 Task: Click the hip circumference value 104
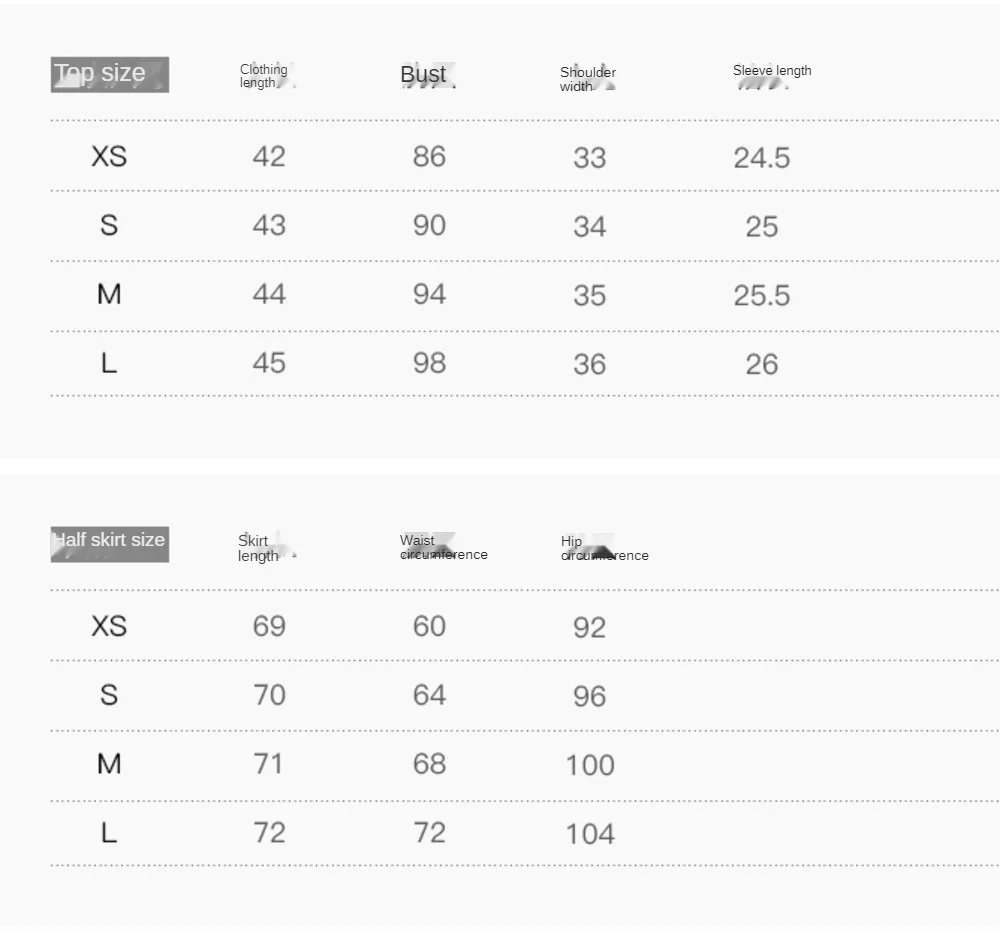[x=590, y=834]
